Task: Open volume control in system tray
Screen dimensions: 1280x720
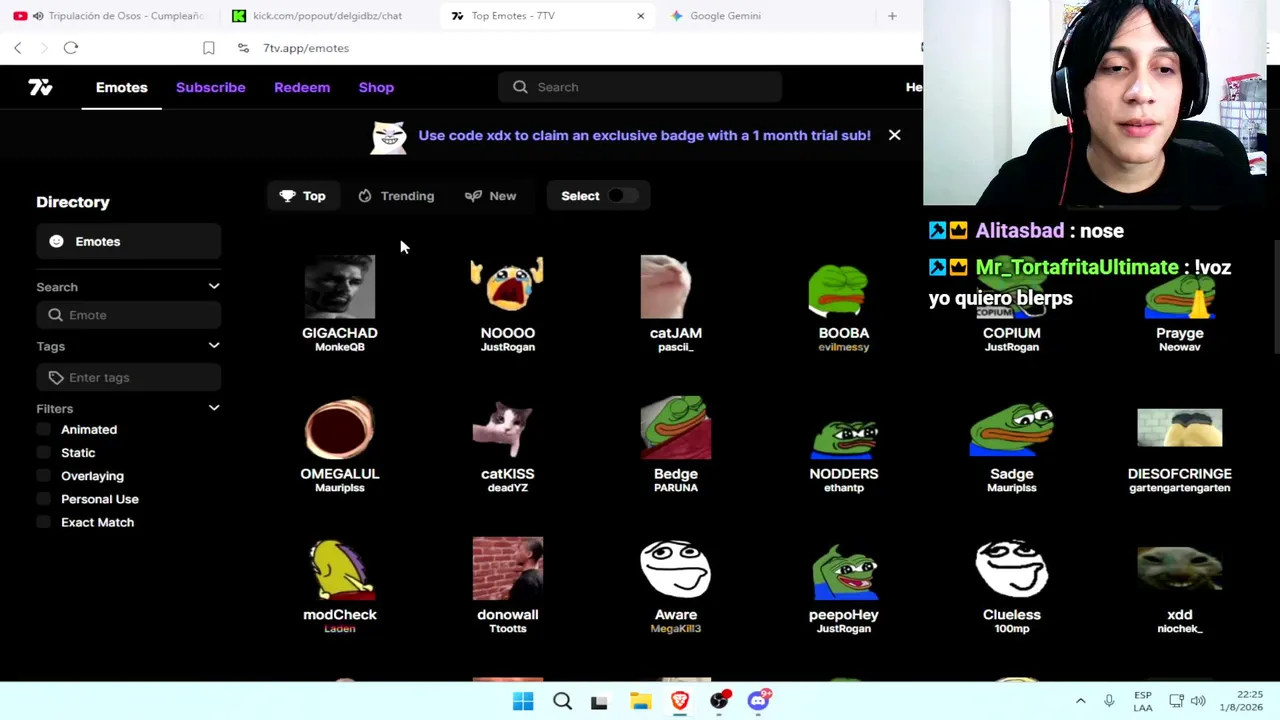Action: [x=1198, y=701]
